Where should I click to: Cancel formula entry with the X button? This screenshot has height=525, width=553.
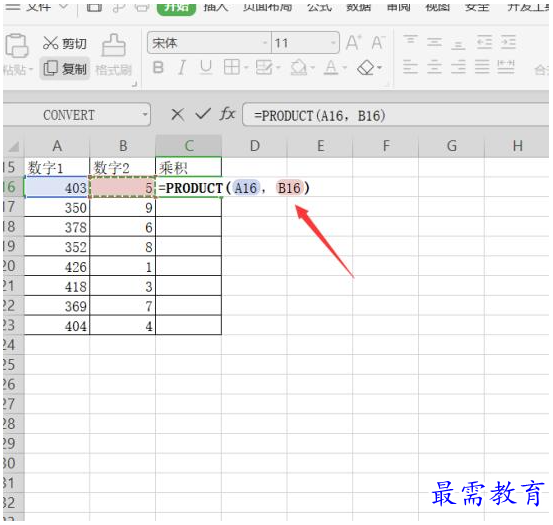tap(177, 115)
